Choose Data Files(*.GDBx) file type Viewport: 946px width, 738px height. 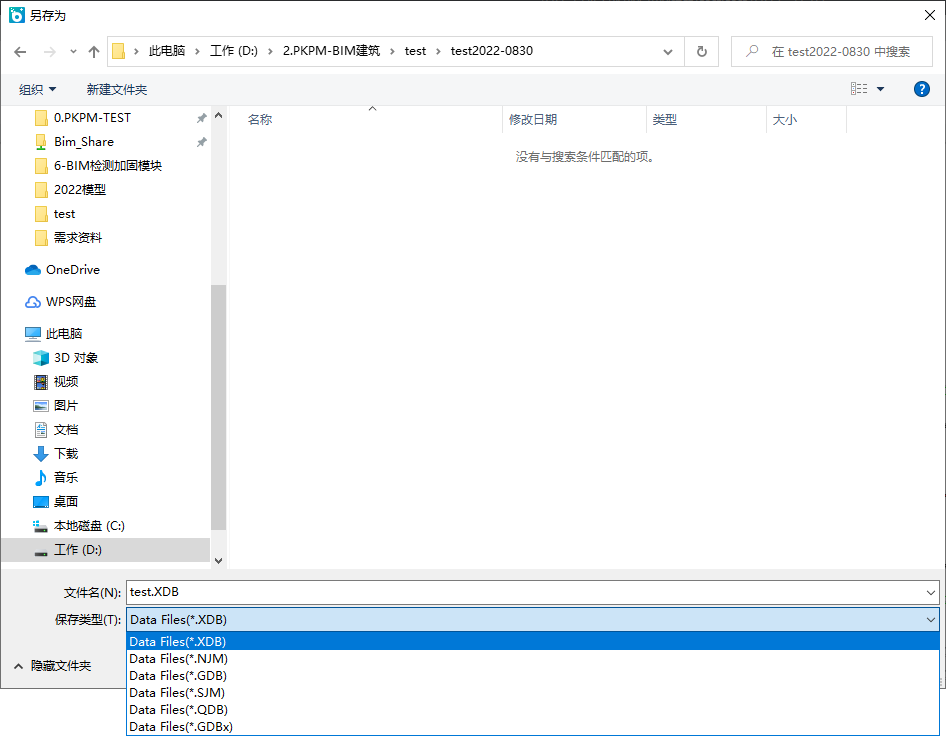pos(181,727)
